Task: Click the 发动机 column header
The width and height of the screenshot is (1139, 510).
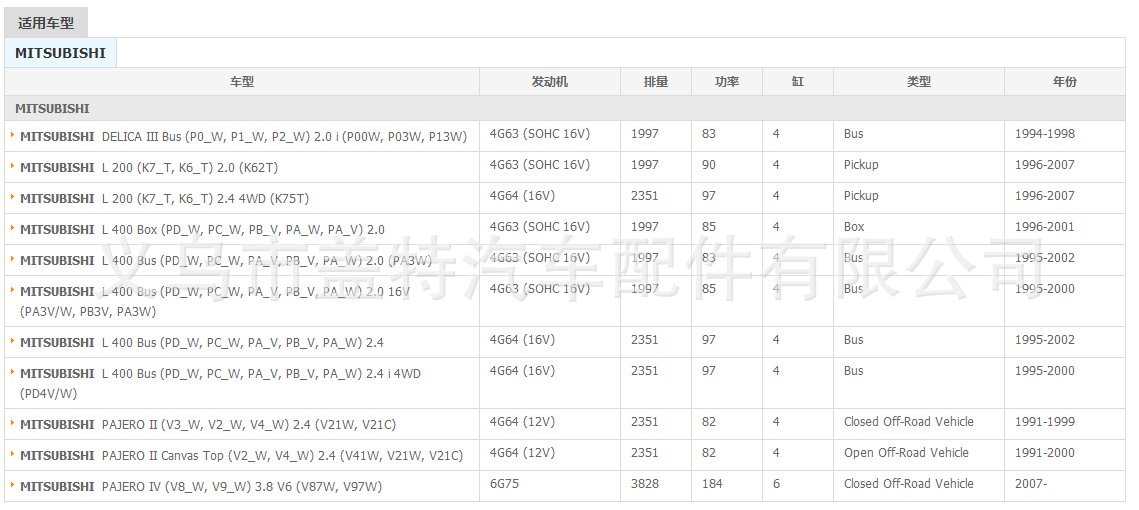Action: (x=550, y=82)
